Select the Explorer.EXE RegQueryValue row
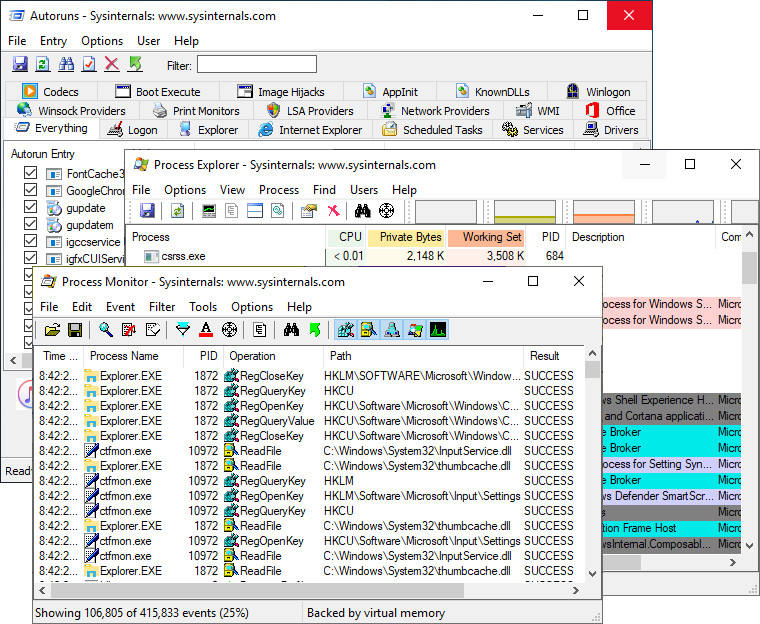 [x=310, y=421]
